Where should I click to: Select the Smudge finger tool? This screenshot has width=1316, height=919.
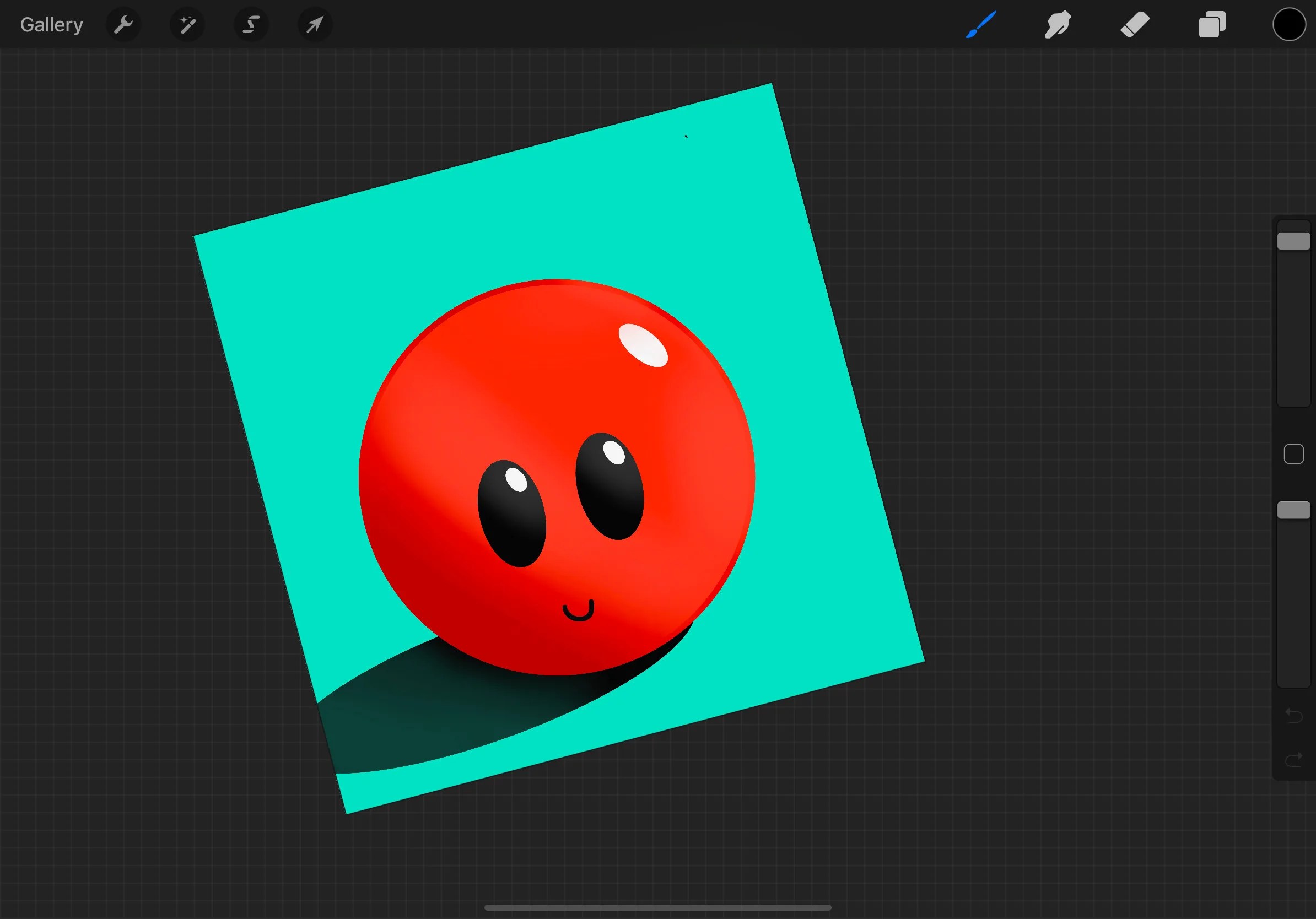pyautogui.click(x=1058, y=25)
